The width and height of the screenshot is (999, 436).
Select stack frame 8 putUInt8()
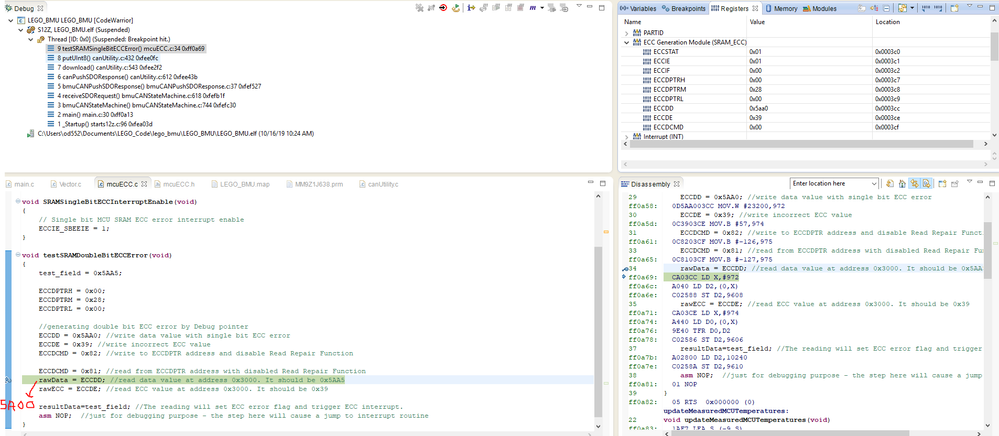[103, 57]
